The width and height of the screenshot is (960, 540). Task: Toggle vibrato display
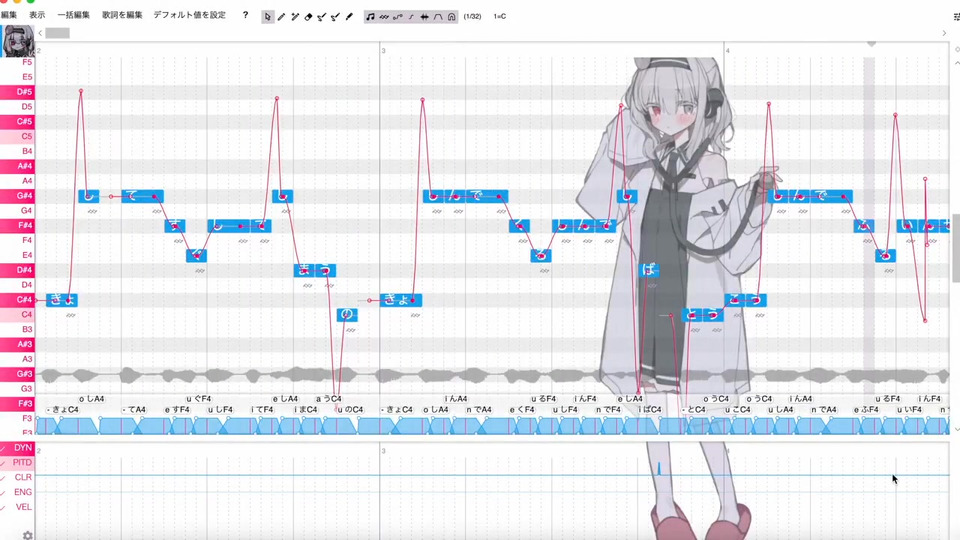[x=384, y=17]
